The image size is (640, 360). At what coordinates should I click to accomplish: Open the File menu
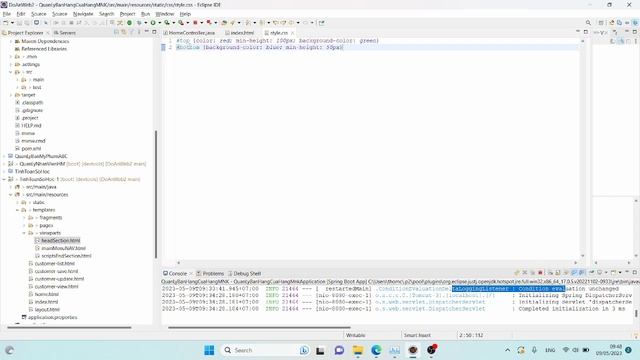coord(7,14)
